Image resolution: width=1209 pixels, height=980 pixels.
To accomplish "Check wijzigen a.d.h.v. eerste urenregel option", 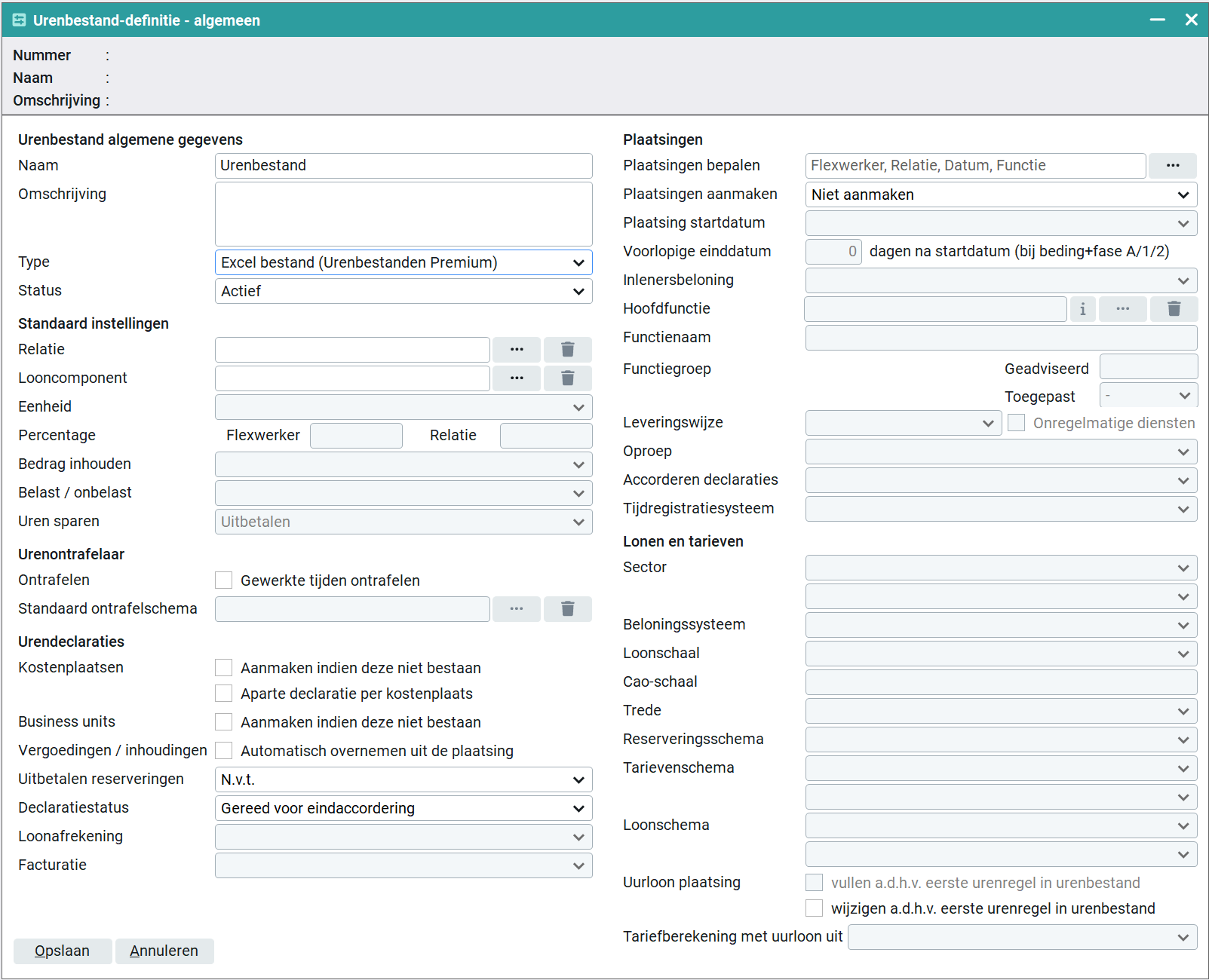I will click(x=814, y=908).
